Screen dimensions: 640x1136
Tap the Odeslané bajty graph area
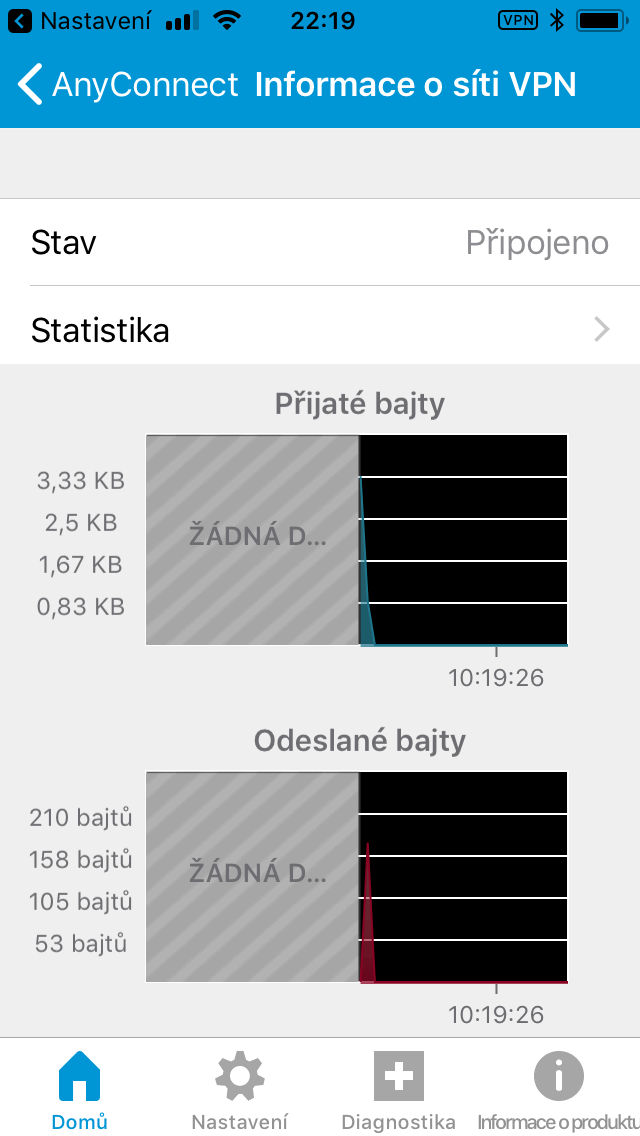tap(357, 877)
